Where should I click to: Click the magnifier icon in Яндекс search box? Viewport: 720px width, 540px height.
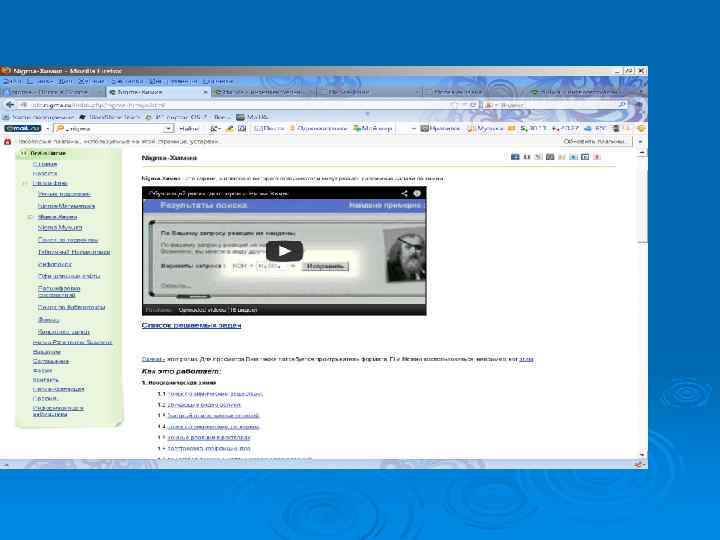click(x=622, y=105)
